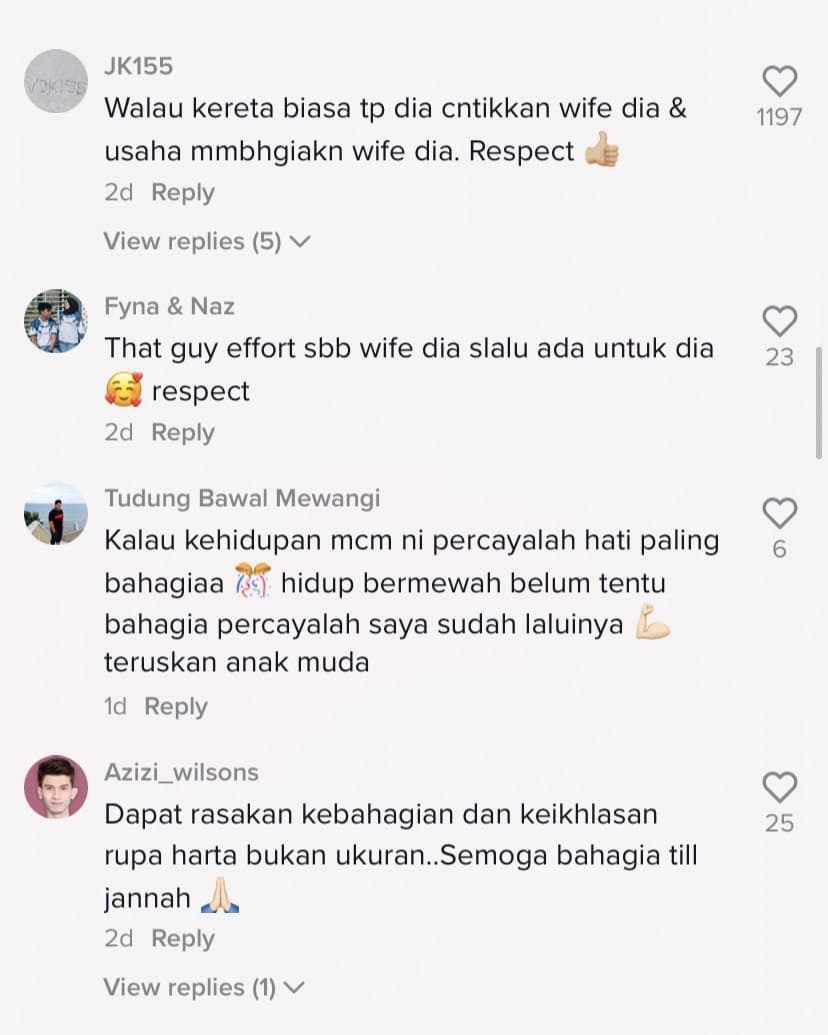Like Azizi_wilsons comment with heart icon
The height and width of the screenshot is (1035, 828).
(x=780, y=787)
